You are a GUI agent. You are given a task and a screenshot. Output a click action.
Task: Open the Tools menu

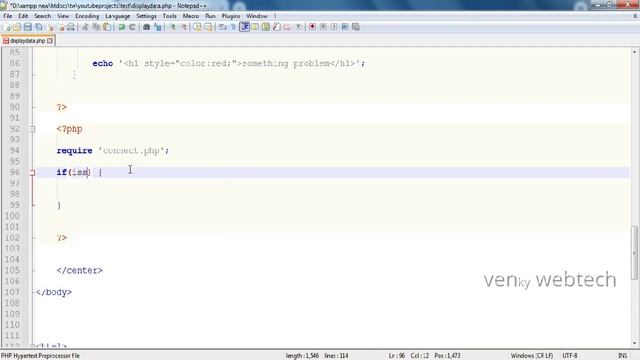click(x=169, y=16)
